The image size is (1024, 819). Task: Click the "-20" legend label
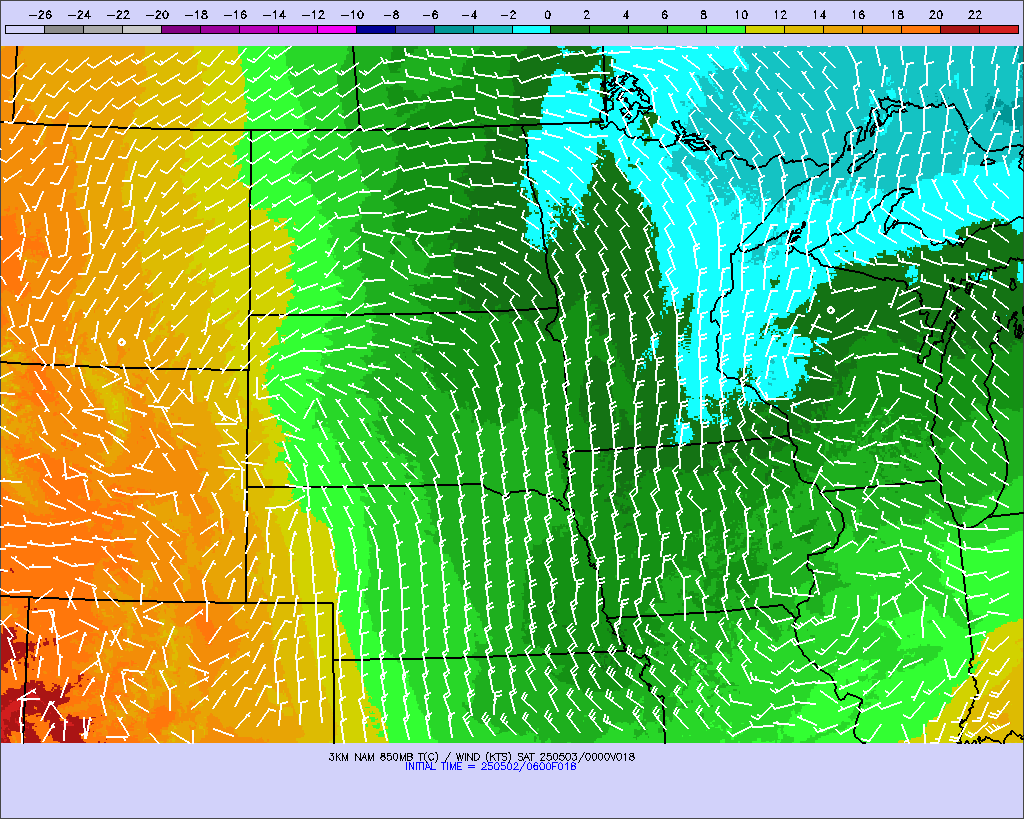point(157,14)
